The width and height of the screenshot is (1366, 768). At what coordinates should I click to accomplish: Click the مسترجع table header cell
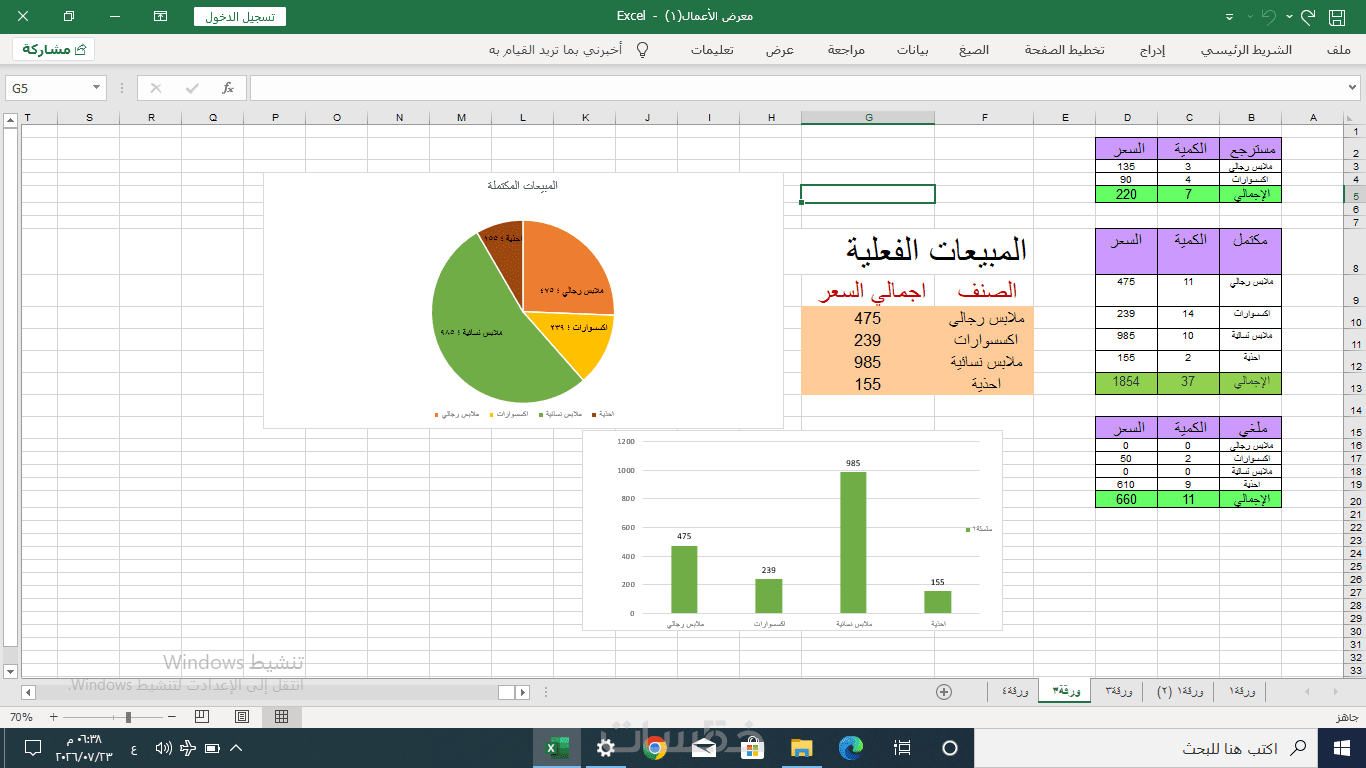coord(1250,148)
